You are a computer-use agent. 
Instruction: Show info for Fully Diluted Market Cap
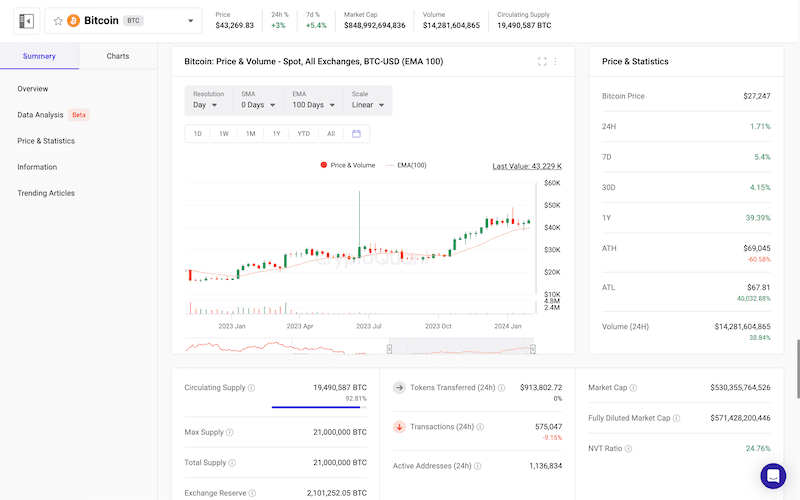[677, 418]
